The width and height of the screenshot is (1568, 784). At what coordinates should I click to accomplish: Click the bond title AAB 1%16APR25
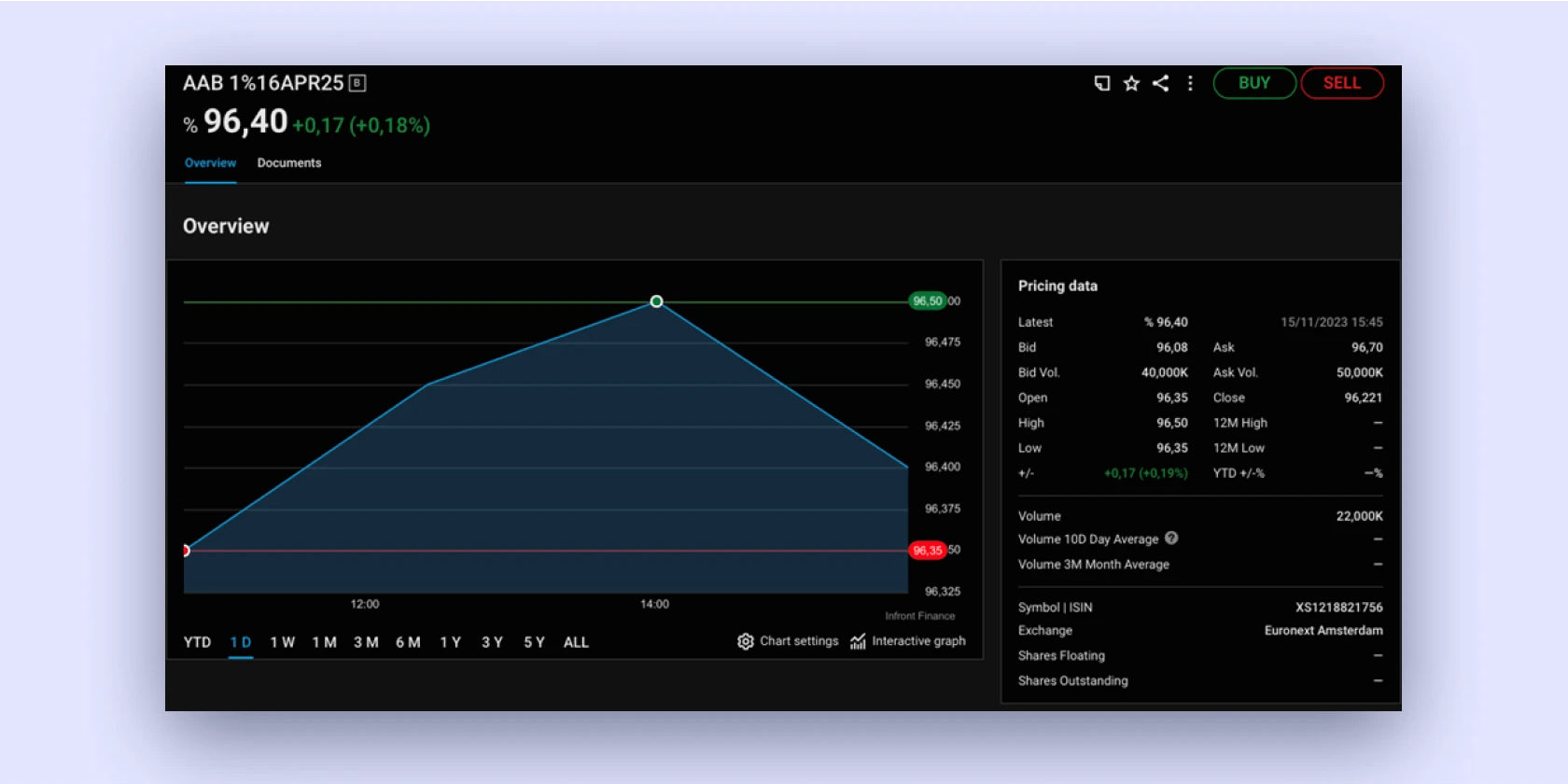pos(263,83)
